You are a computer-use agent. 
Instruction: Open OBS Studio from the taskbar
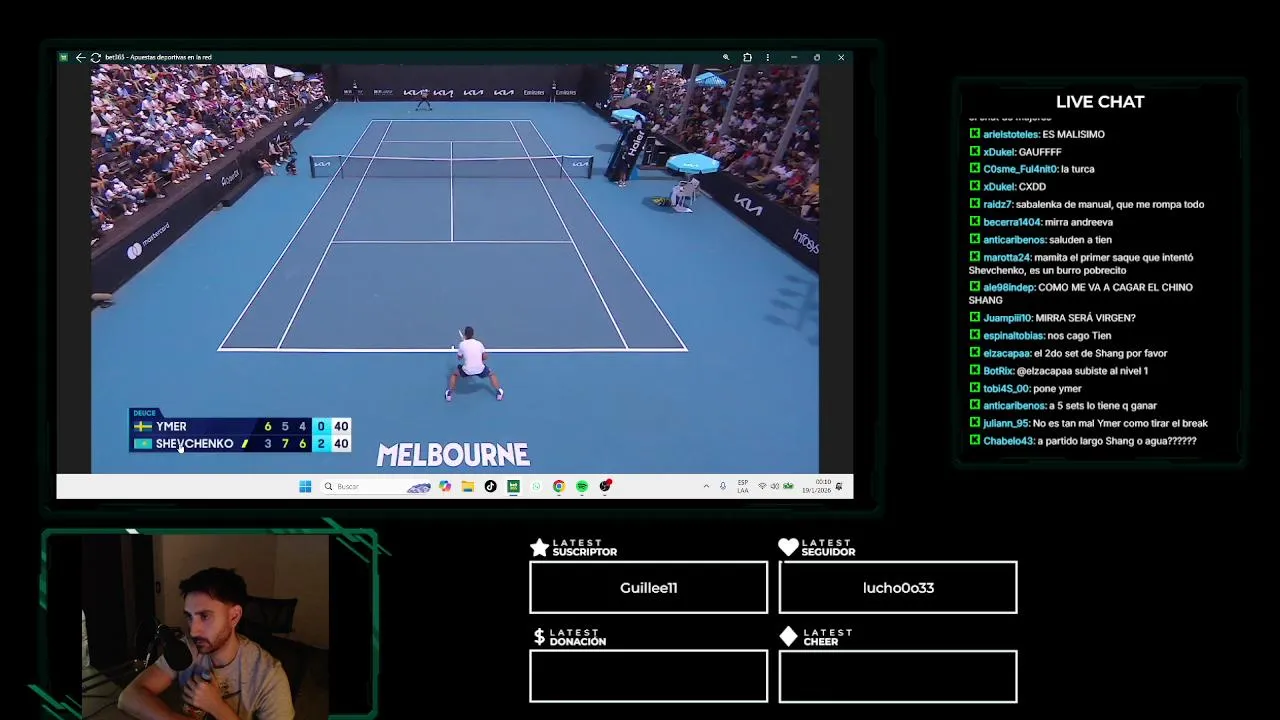[605, 486]
